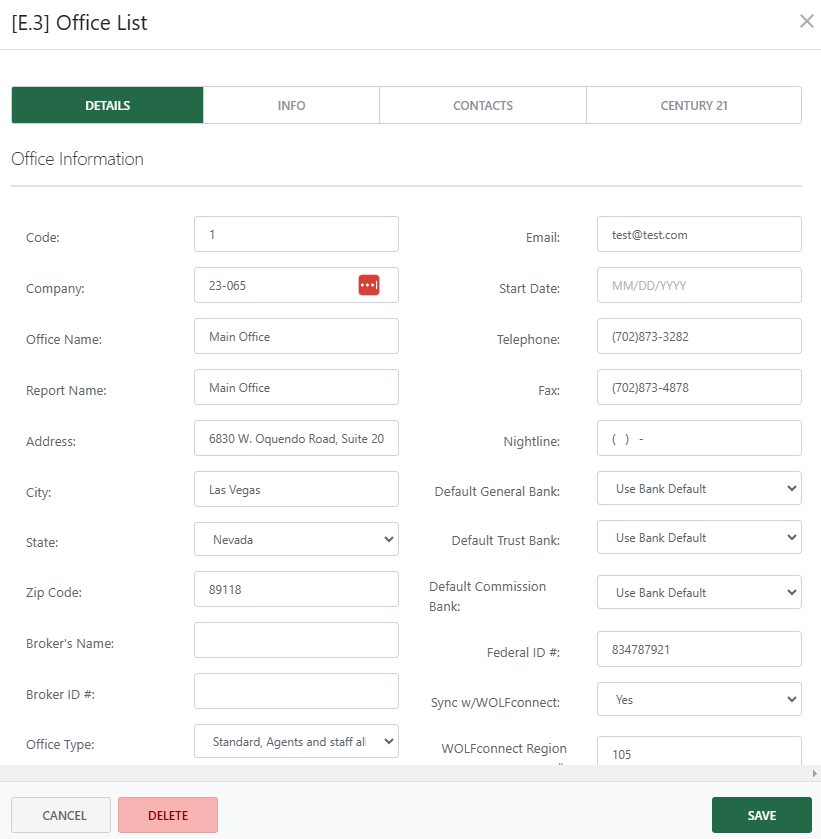821x839 pixels.
Task: Open the Company lookup picker
Action: tap(368, 285)
